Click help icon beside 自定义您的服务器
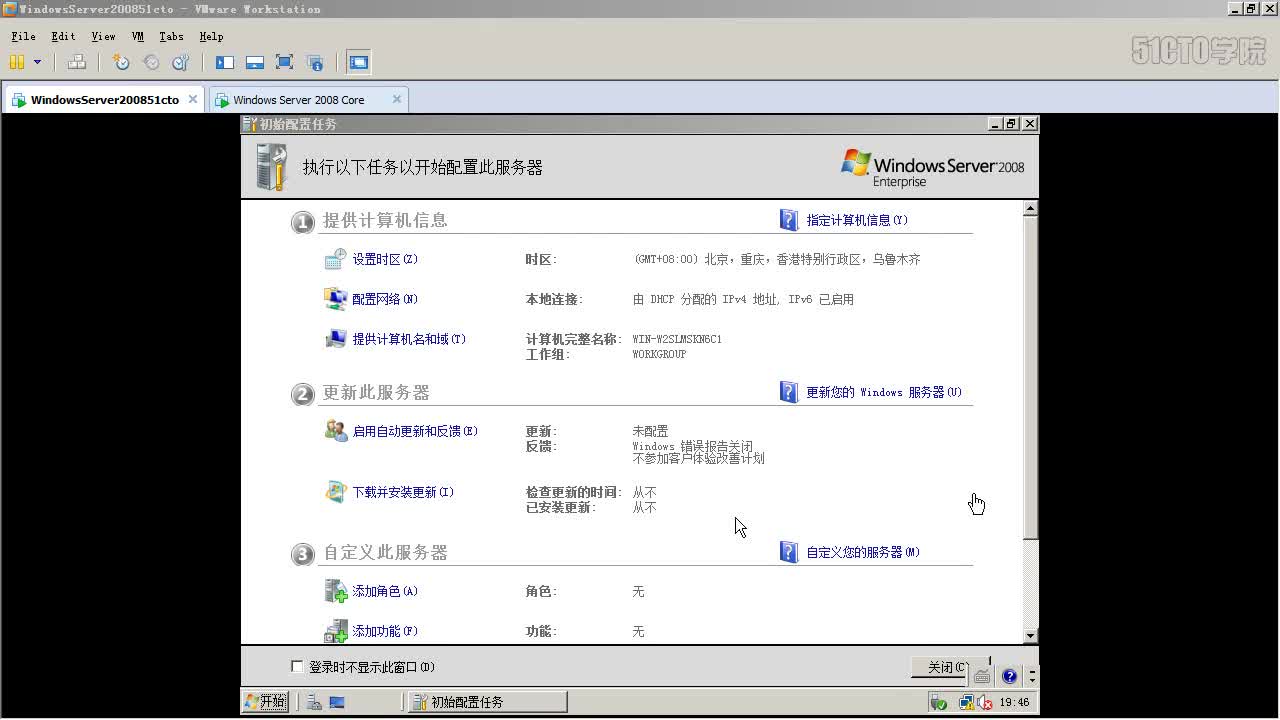This screenshot has height=720, width=1280. point(789,552)
